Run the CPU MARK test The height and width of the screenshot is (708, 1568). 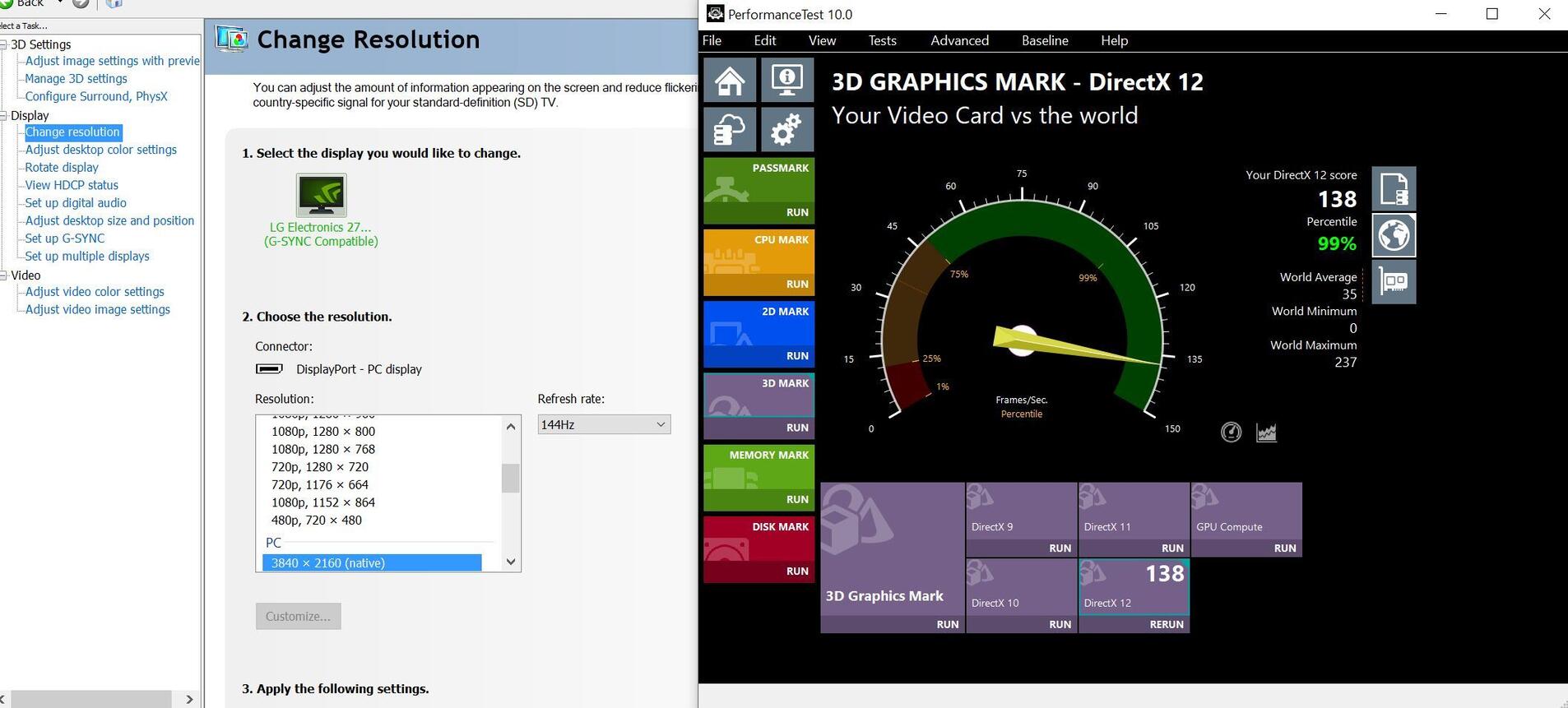point(797,284)
